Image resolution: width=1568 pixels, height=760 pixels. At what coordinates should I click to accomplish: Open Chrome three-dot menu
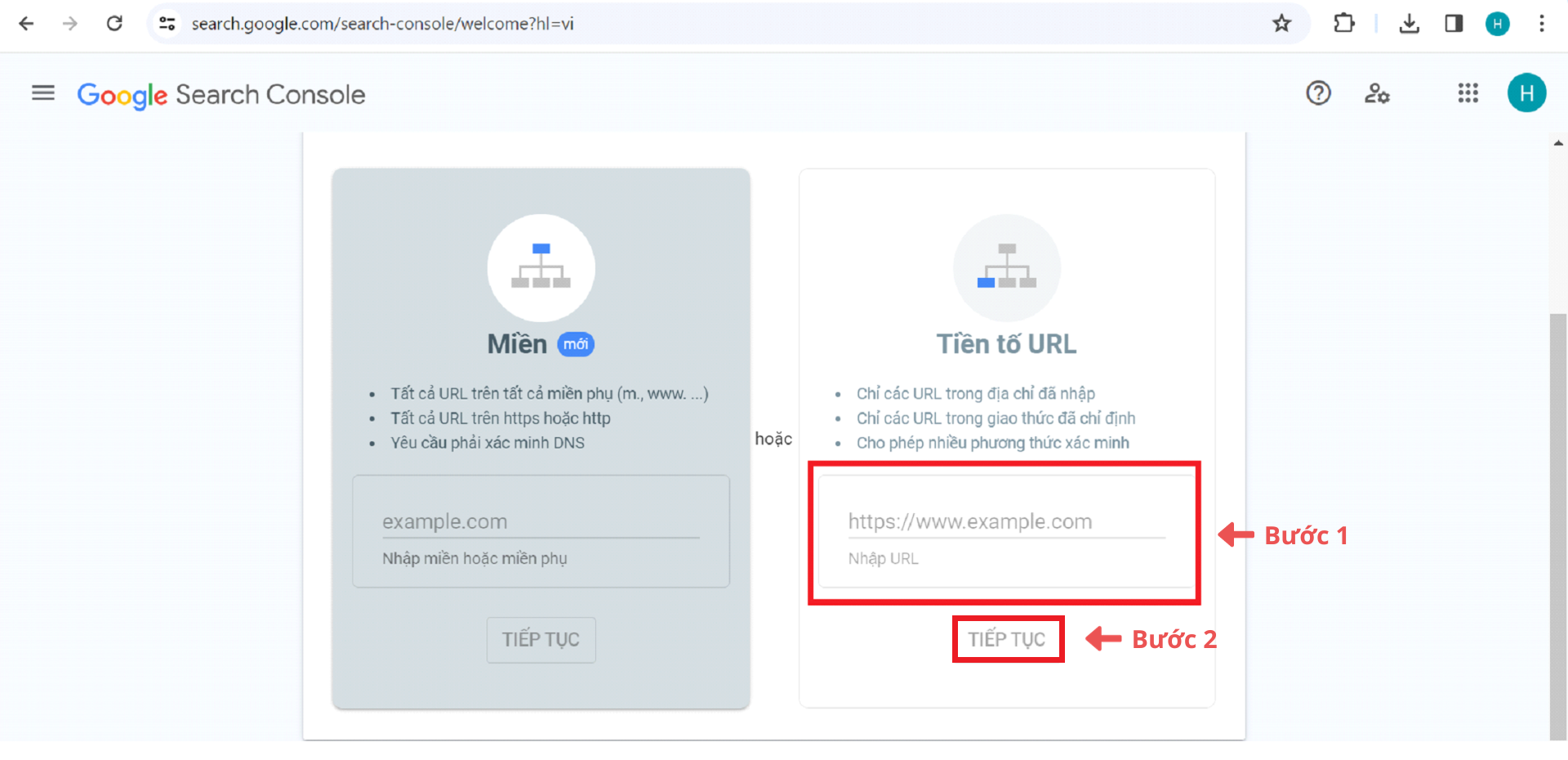tap(1541, 24)
